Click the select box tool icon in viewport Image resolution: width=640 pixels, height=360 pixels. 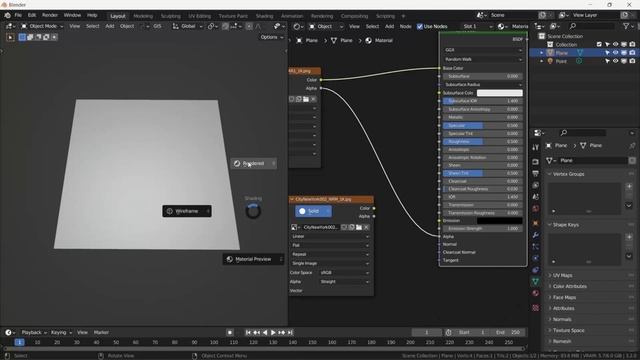pos(11,37)
